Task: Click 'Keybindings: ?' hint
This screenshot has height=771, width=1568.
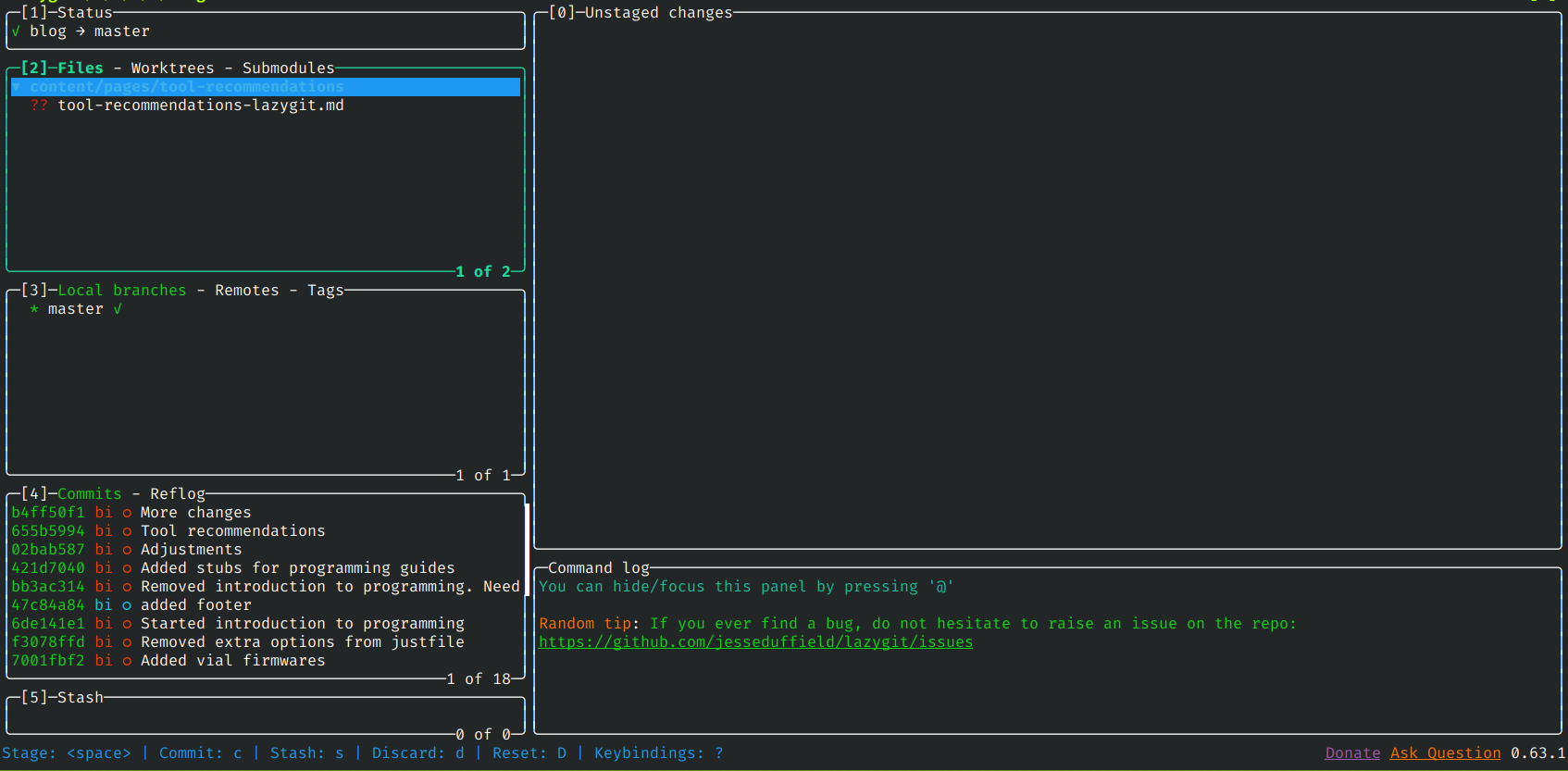Action: pyautogui.click(x=659, y=753)
